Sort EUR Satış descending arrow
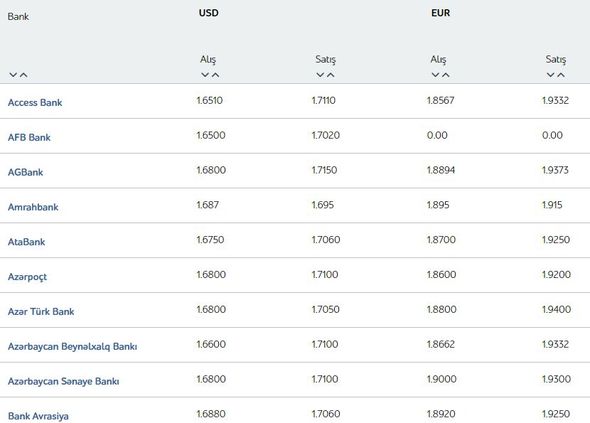 click(x=550, y=75)
